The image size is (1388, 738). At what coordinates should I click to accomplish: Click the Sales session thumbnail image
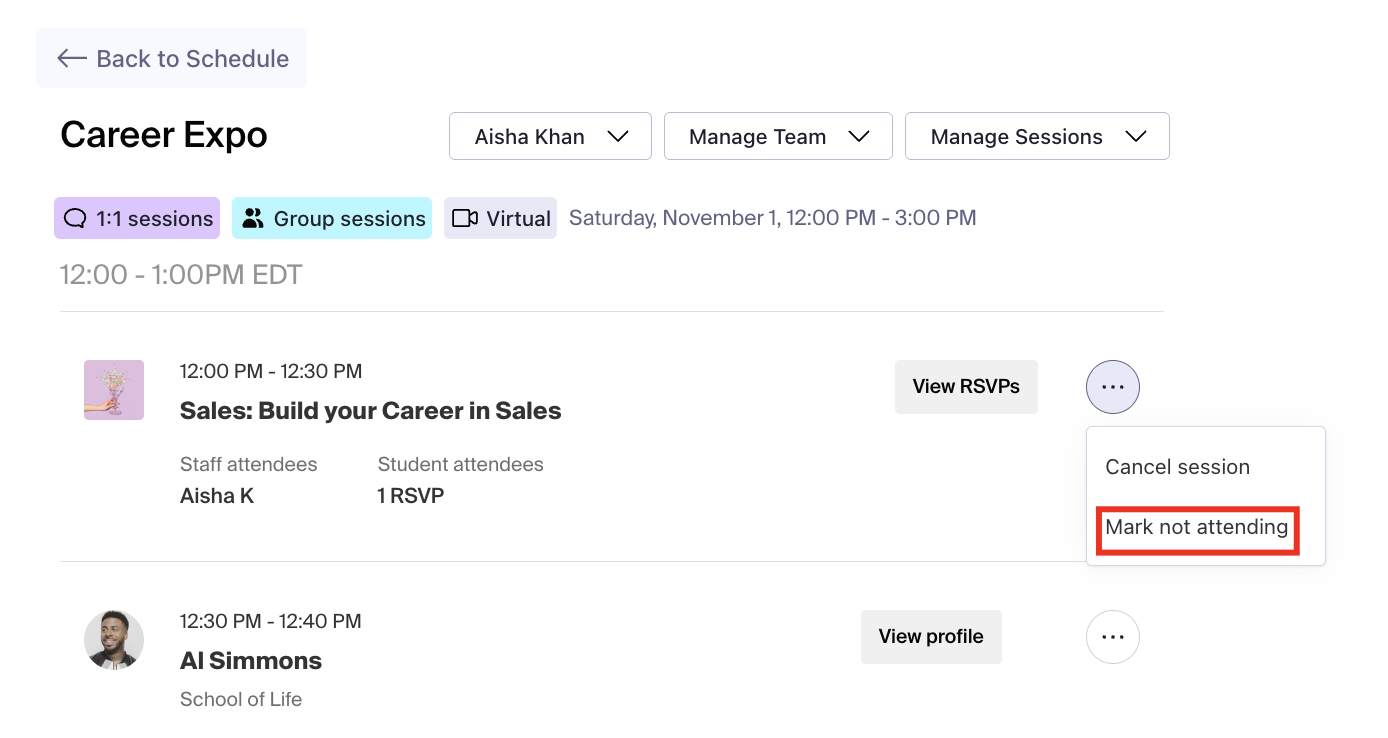(x=114, y=390)
